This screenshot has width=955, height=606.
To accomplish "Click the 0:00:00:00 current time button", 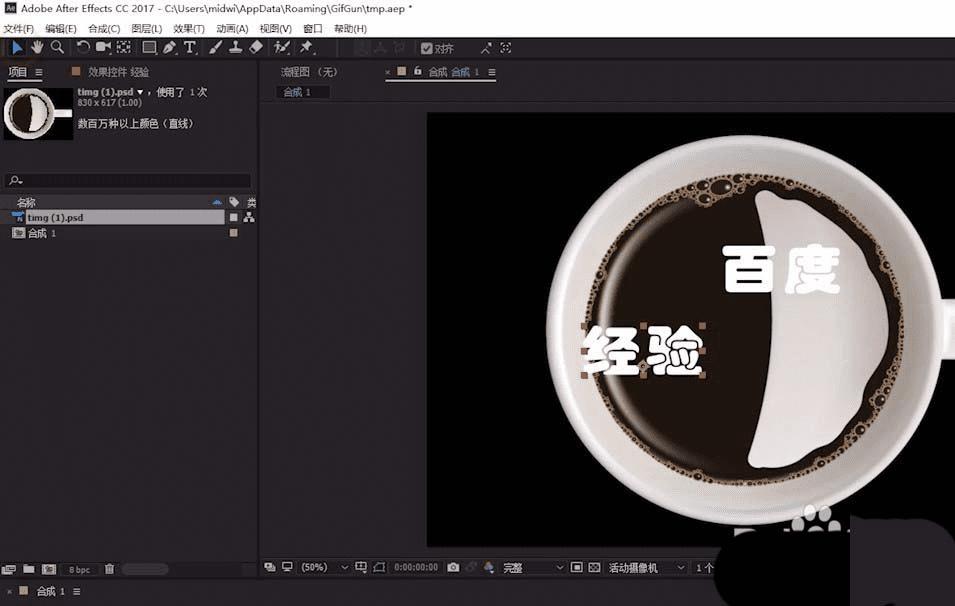I will 416,567.
